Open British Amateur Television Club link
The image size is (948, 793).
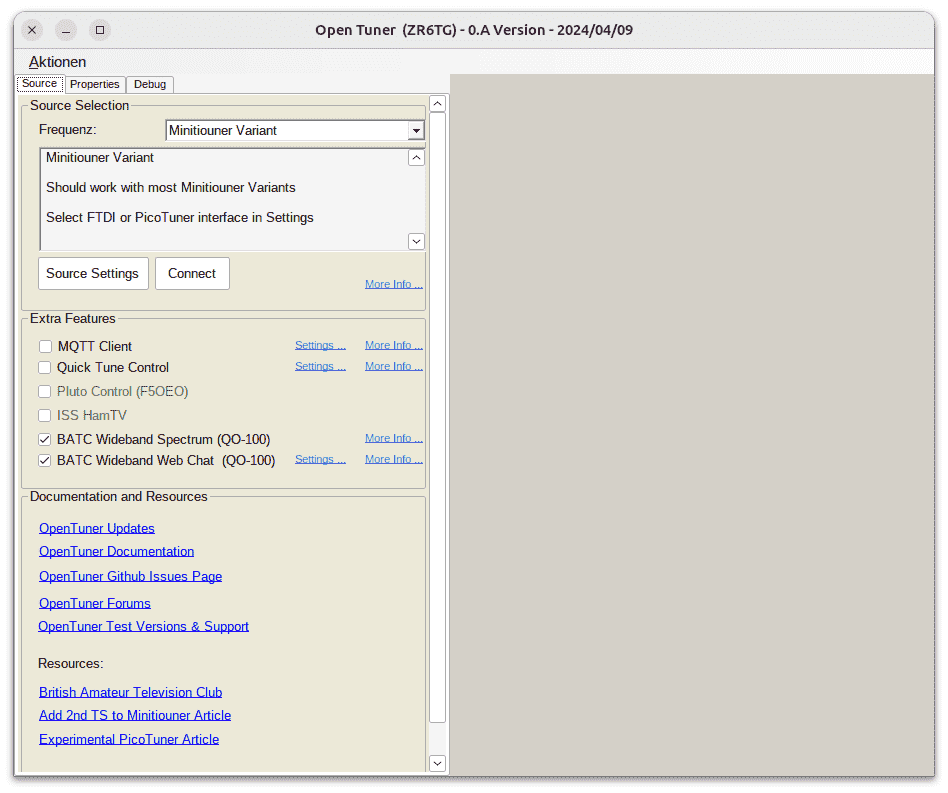pos(131,692)
